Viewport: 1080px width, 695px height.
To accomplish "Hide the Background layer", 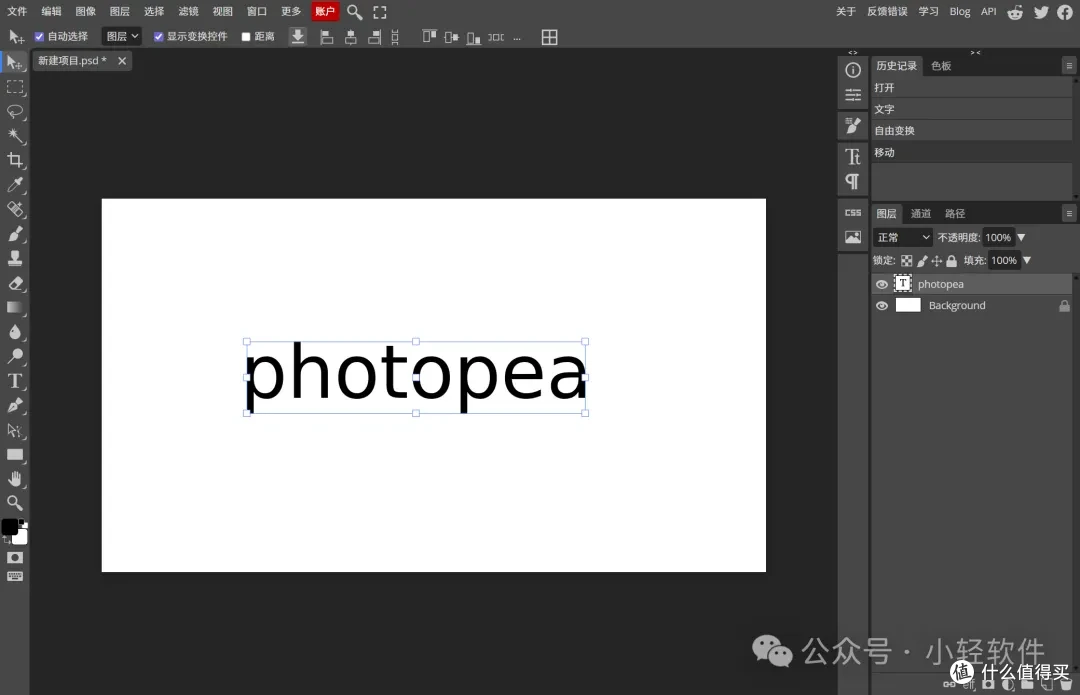I will click(882, 306).
